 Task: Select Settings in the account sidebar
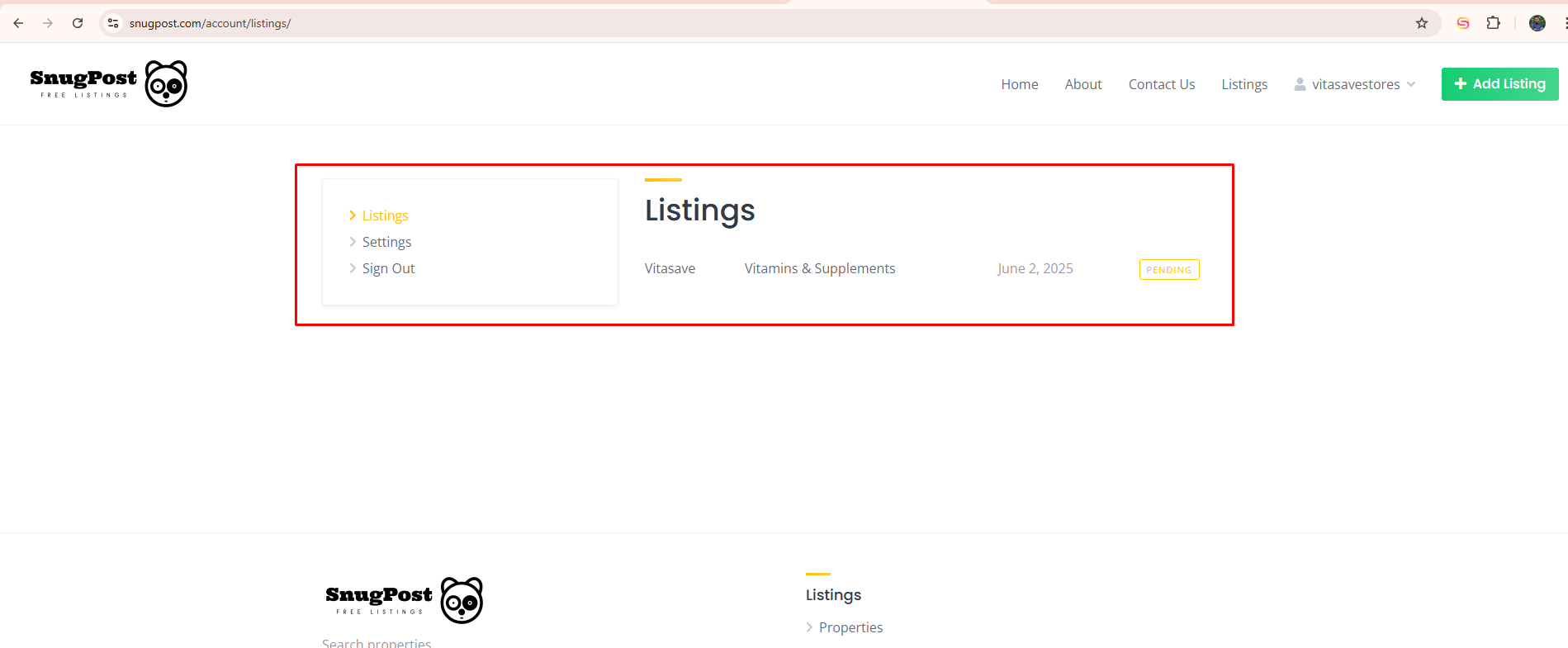pos(386,242)
